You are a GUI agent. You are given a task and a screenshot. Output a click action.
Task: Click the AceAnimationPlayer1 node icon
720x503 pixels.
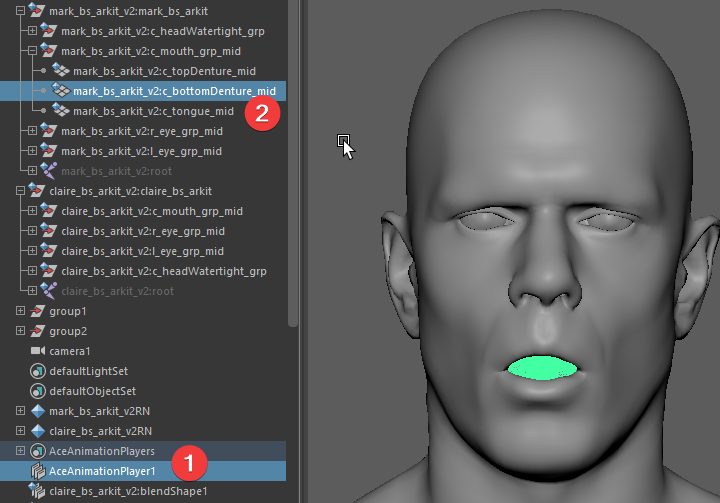tap(38, 471)
